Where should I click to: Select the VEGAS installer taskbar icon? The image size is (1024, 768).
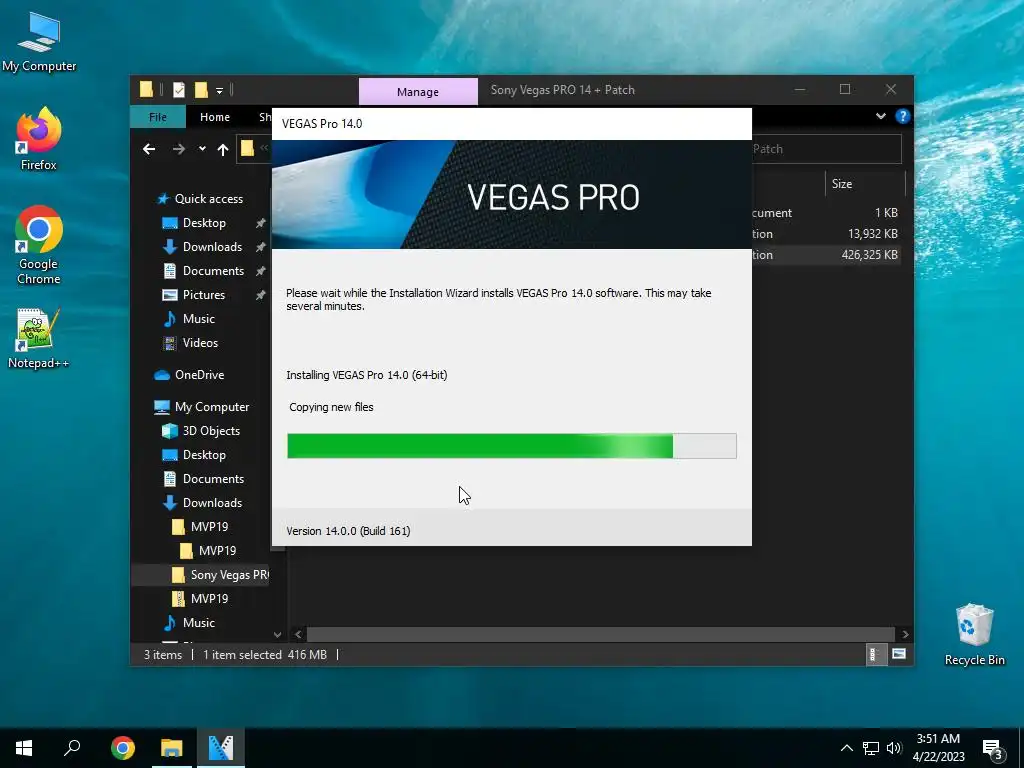(x=221, y=748)
